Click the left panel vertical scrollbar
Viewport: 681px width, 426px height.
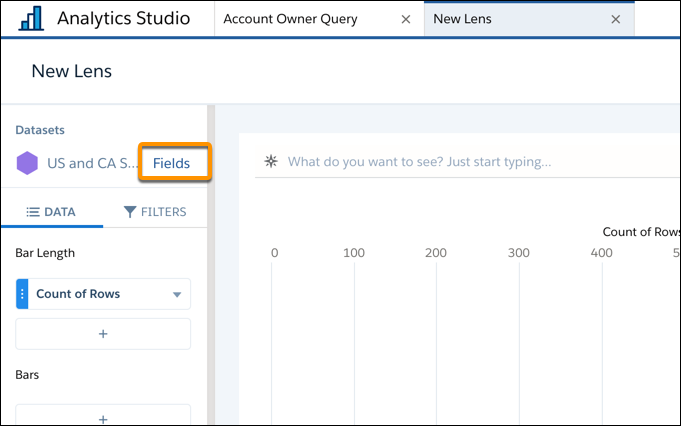(x=211, y=264)
